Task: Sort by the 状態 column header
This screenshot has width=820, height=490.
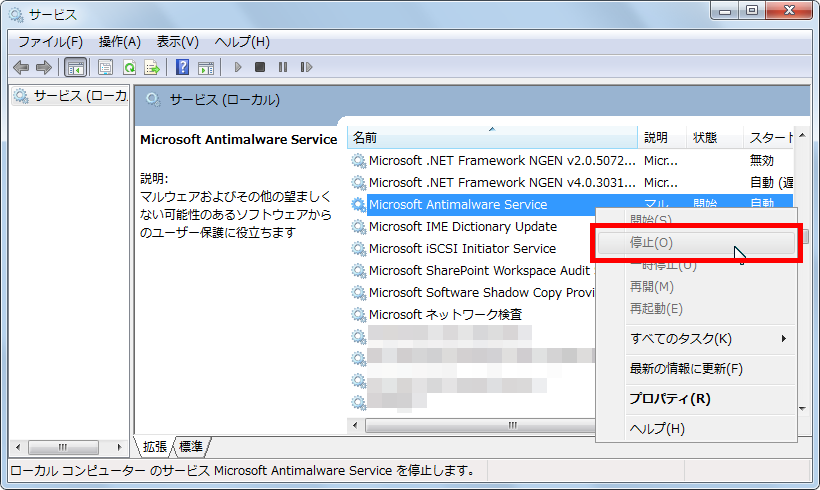Action: click(714, 138)
